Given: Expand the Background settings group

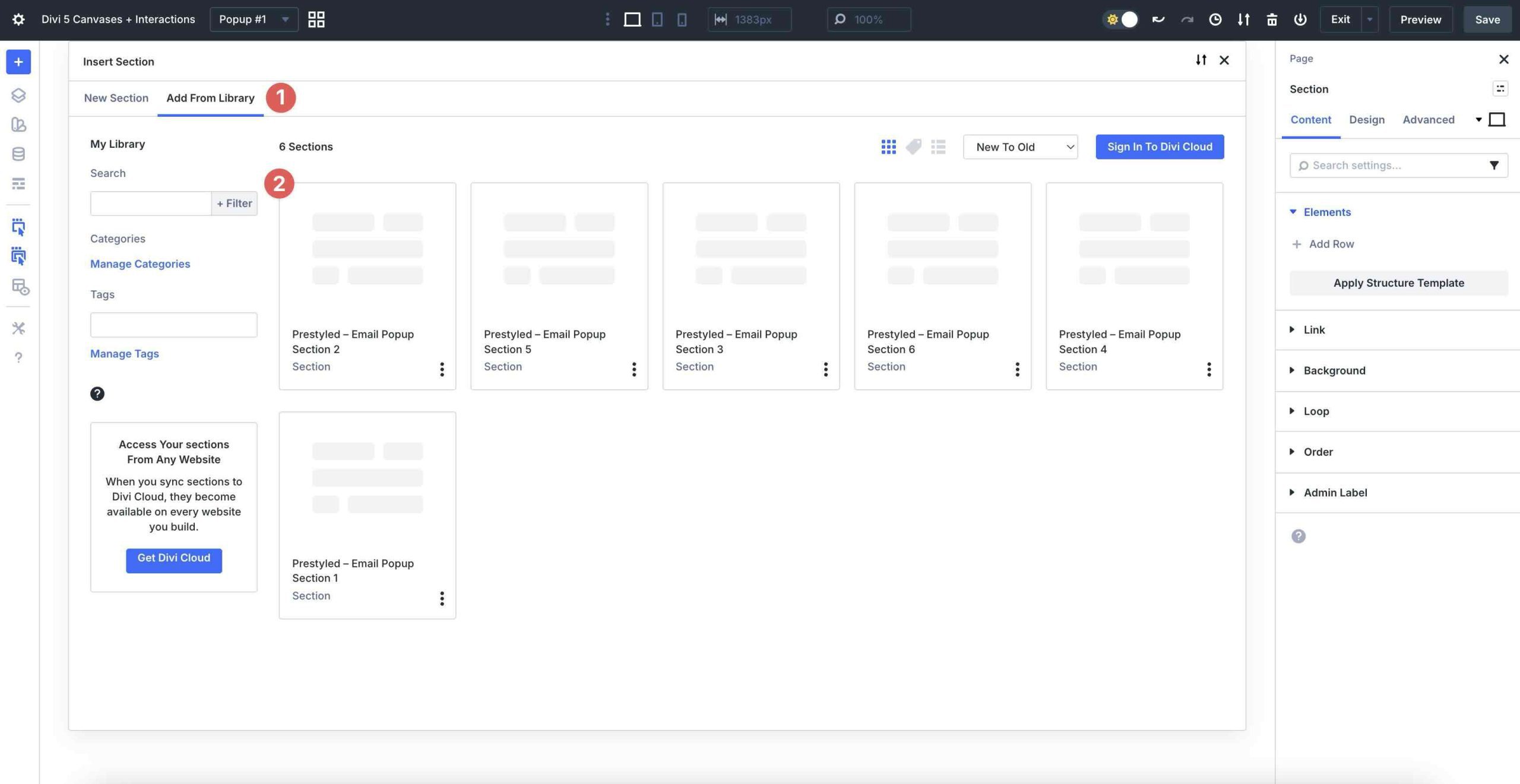Looking at the screenshot, I should [1334, 370].
